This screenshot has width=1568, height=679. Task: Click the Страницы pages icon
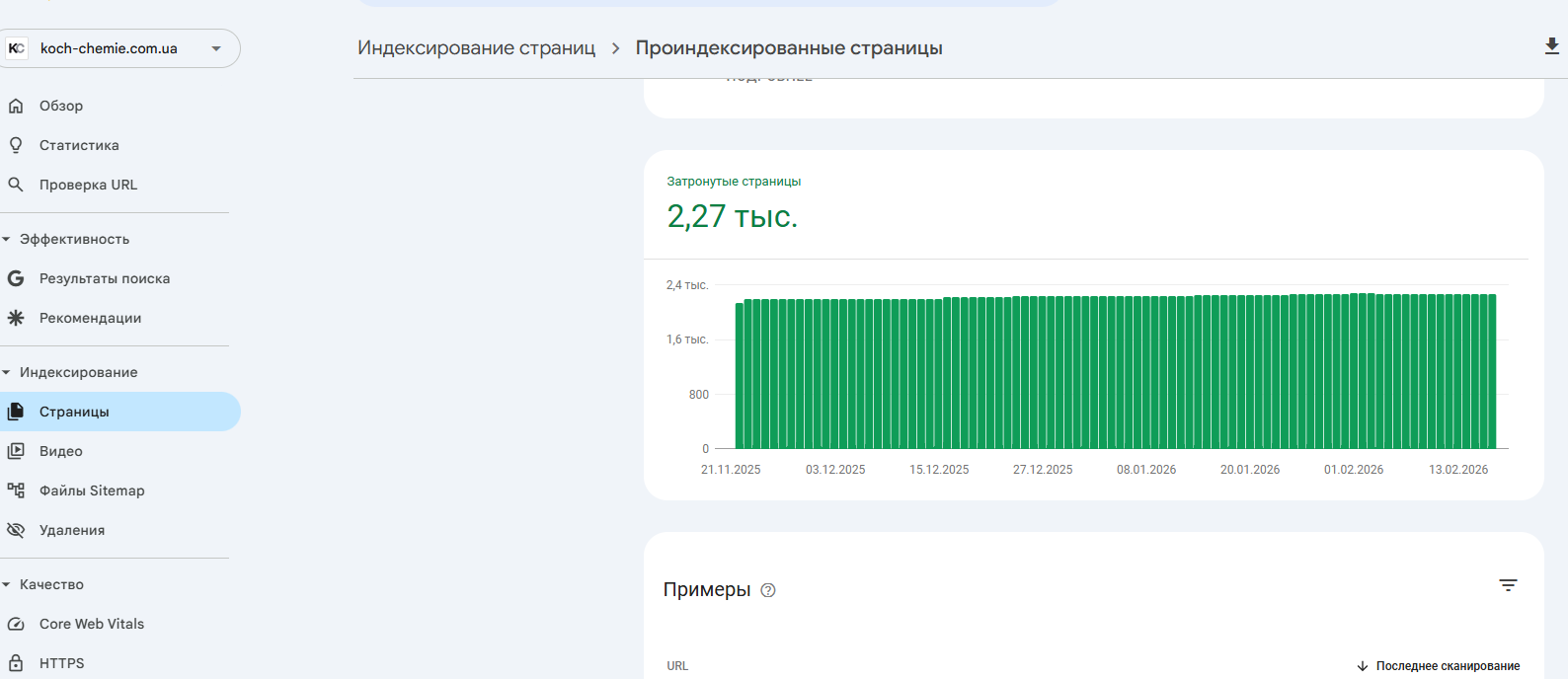pyautogui.click(x=16, y=412)
